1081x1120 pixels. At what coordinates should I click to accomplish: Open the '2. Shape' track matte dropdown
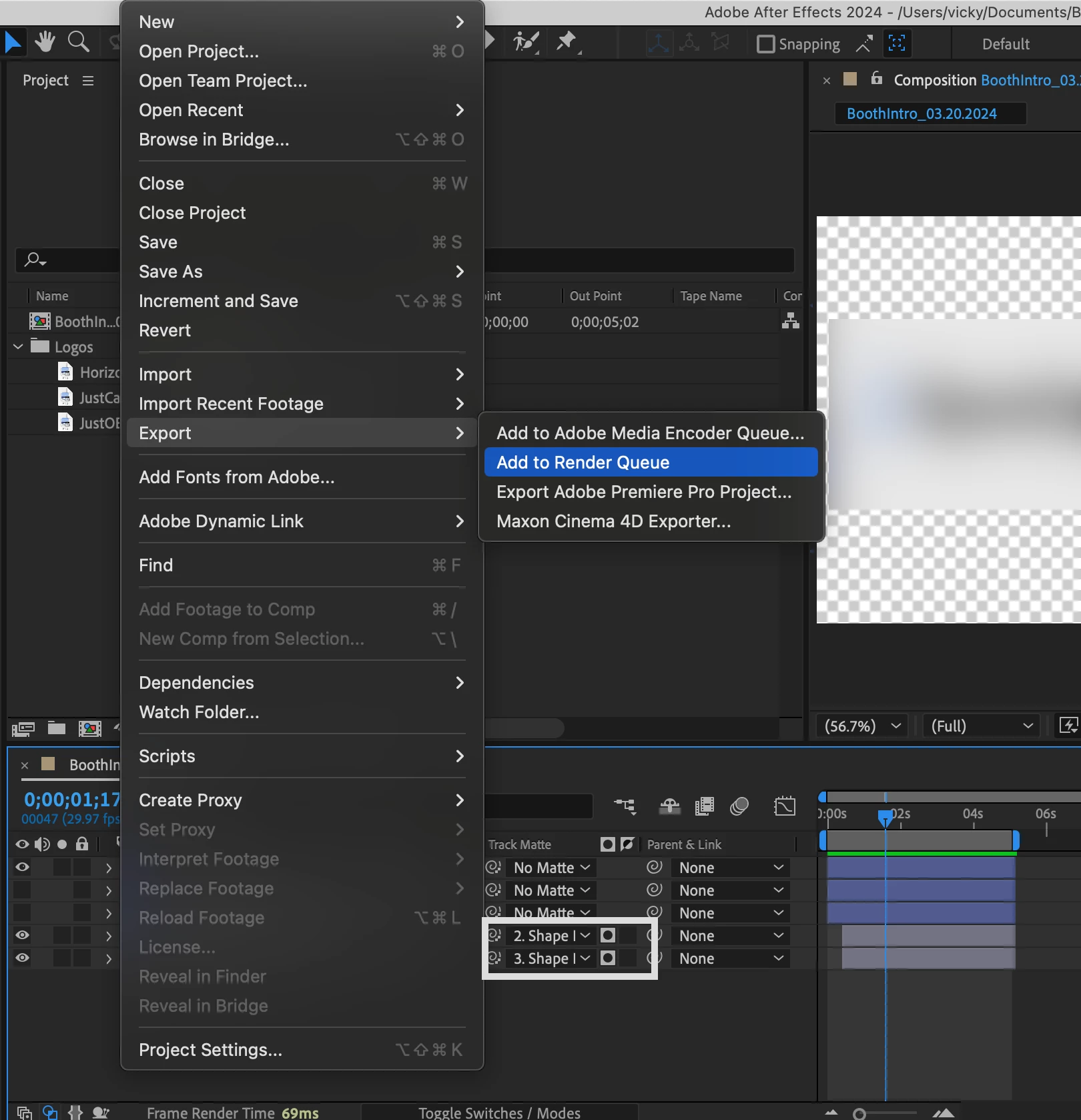click(x=551, y=935)
